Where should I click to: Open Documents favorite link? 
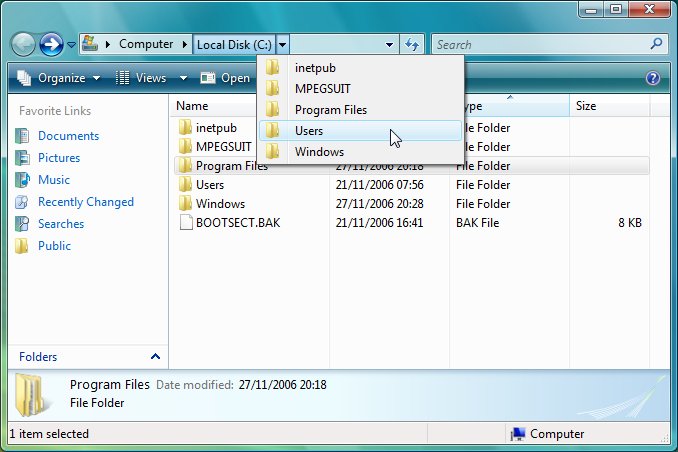point(68,136)
